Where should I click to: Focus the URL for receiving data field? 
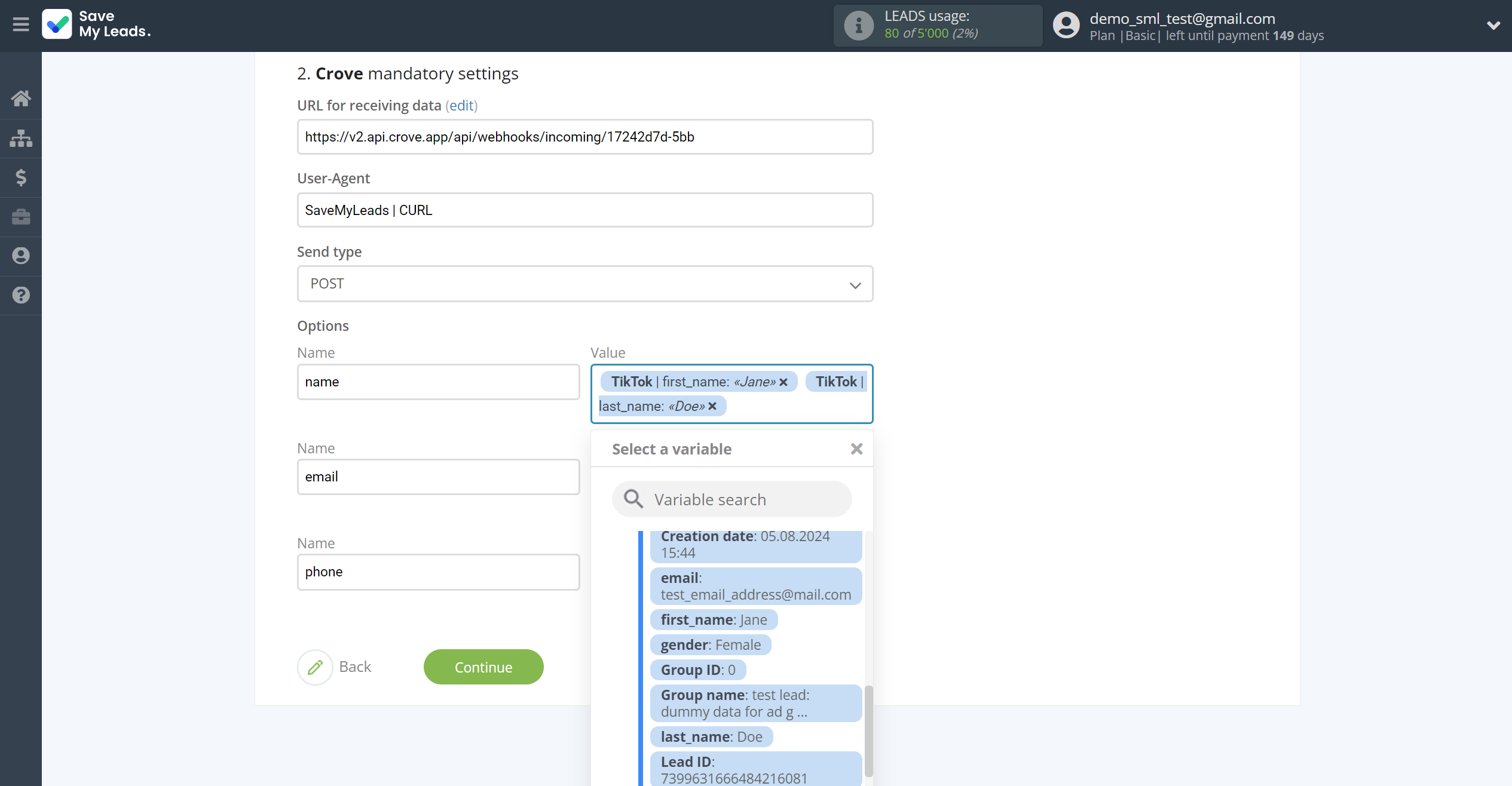585,137
